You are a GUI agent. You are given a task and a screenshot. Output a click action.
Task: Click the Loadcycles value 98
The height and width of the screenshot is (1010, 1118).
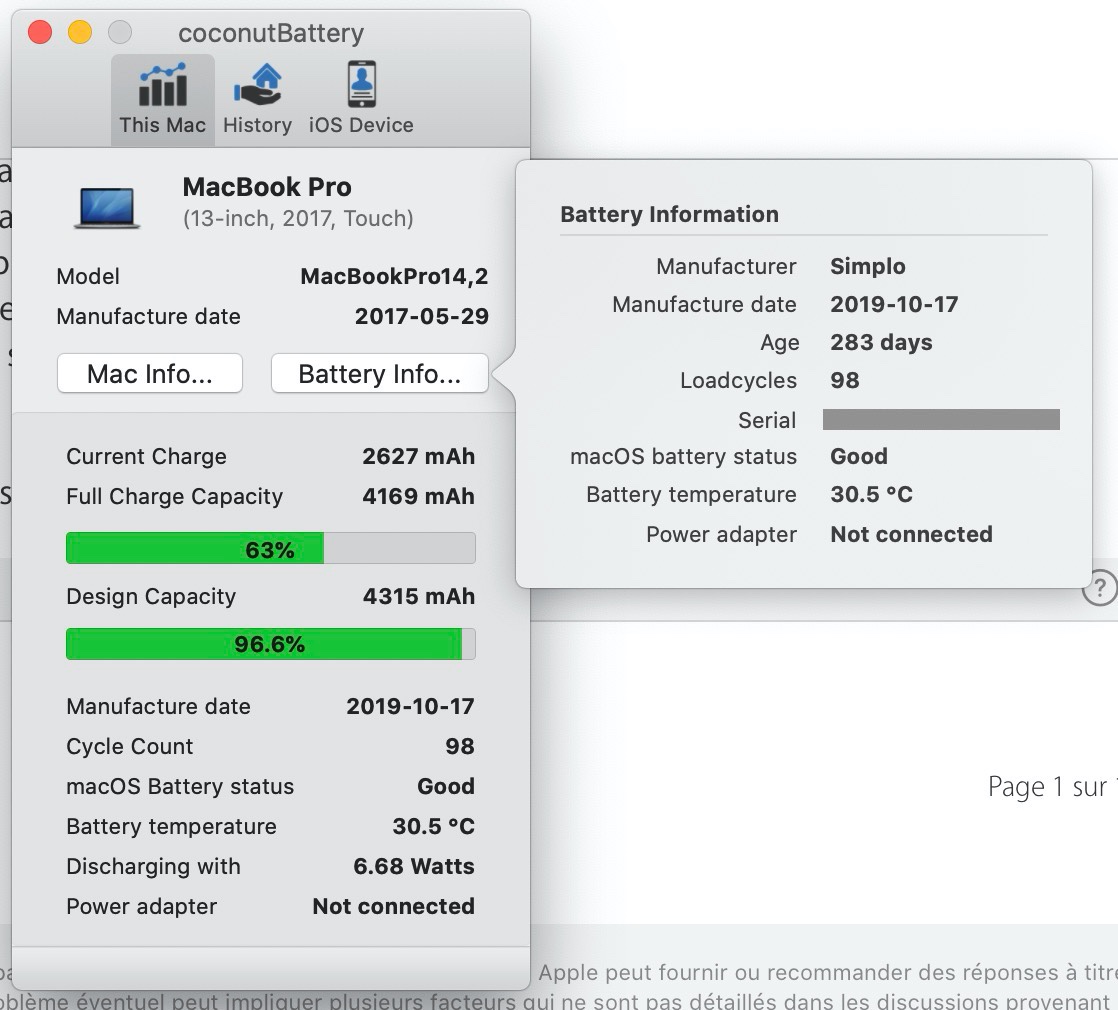[845, 380]
